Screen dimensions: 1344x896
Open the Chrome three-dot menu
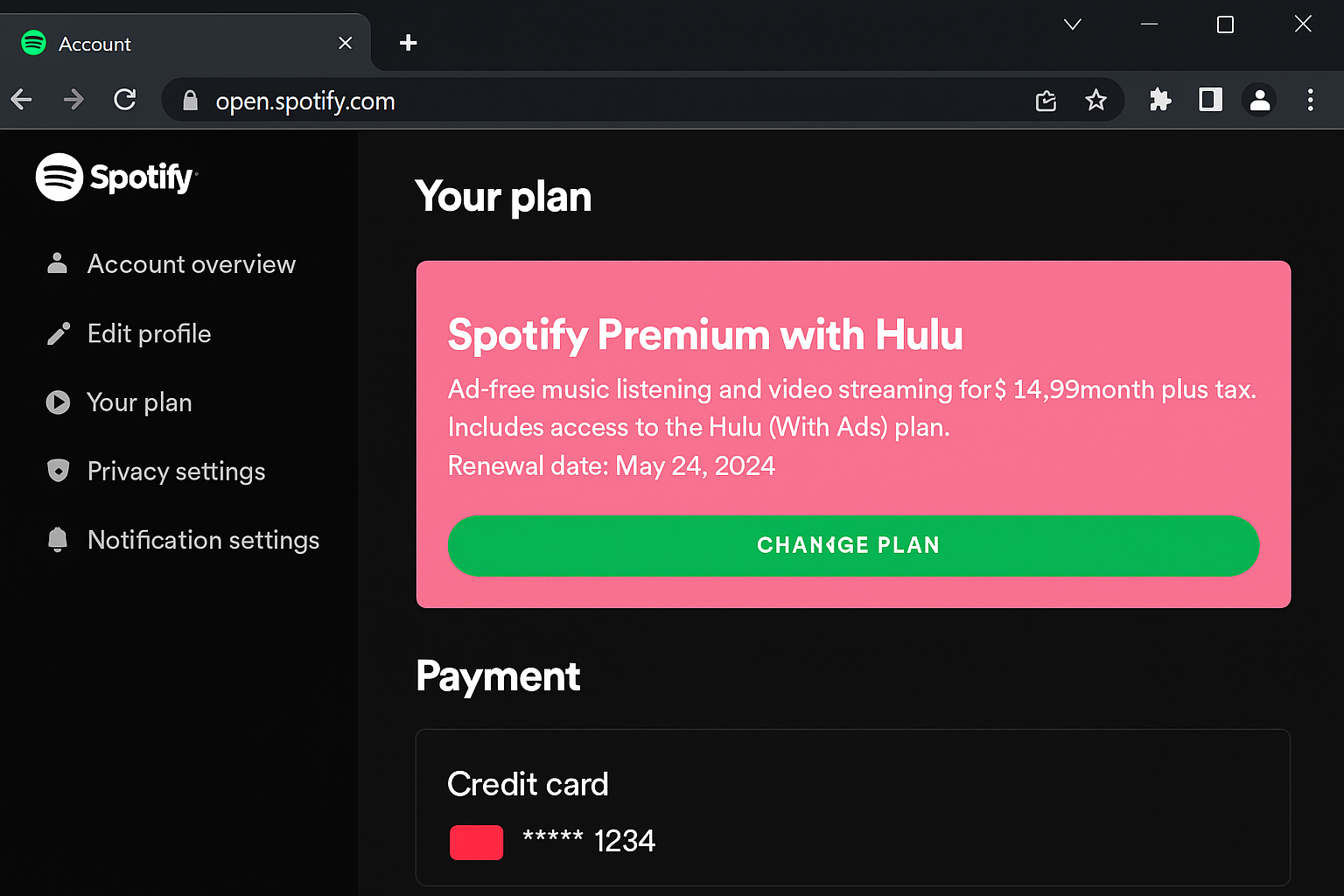[x=1310, y=100]
